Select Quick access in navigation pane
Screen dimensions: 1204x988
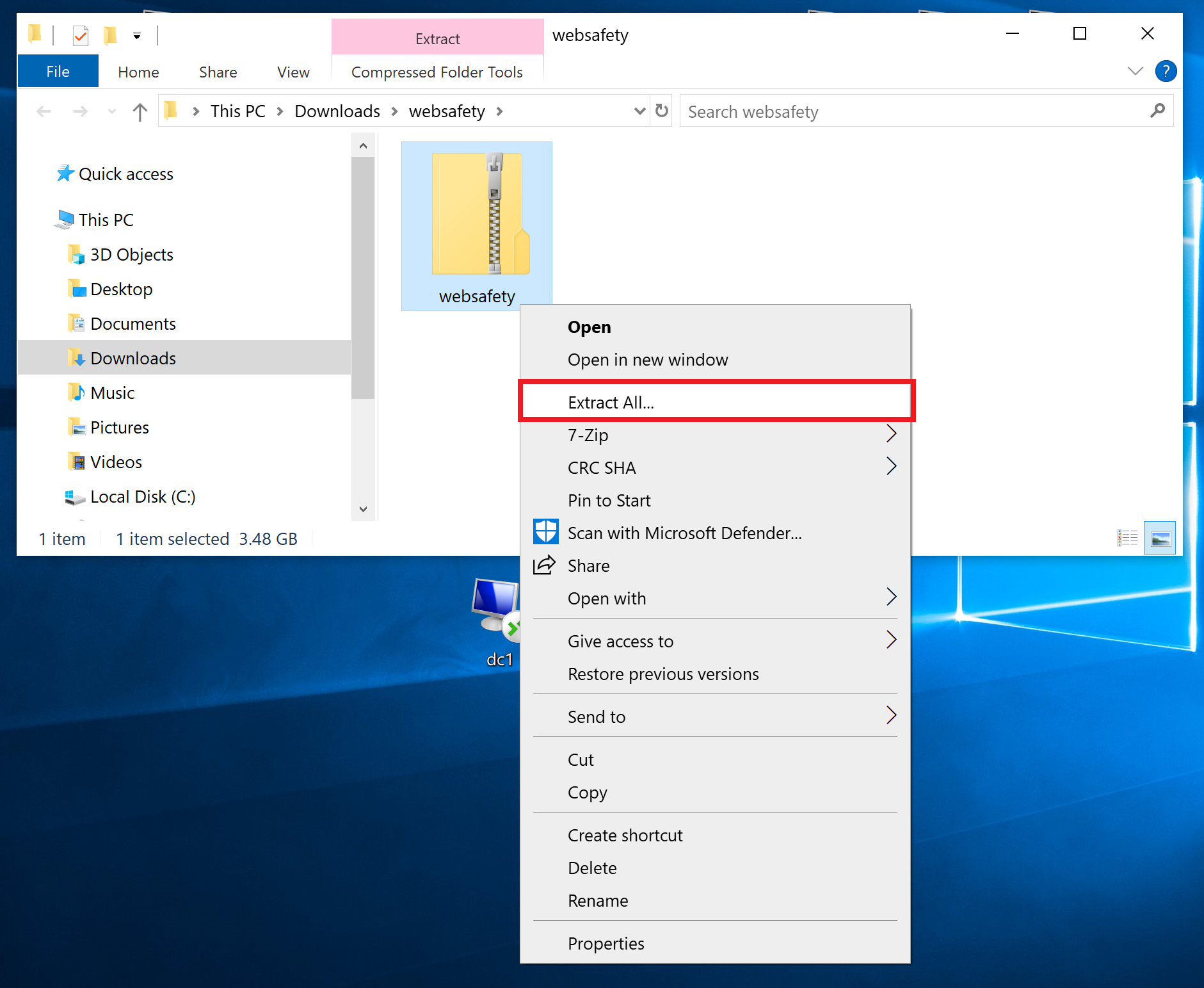tap(125, 174)
